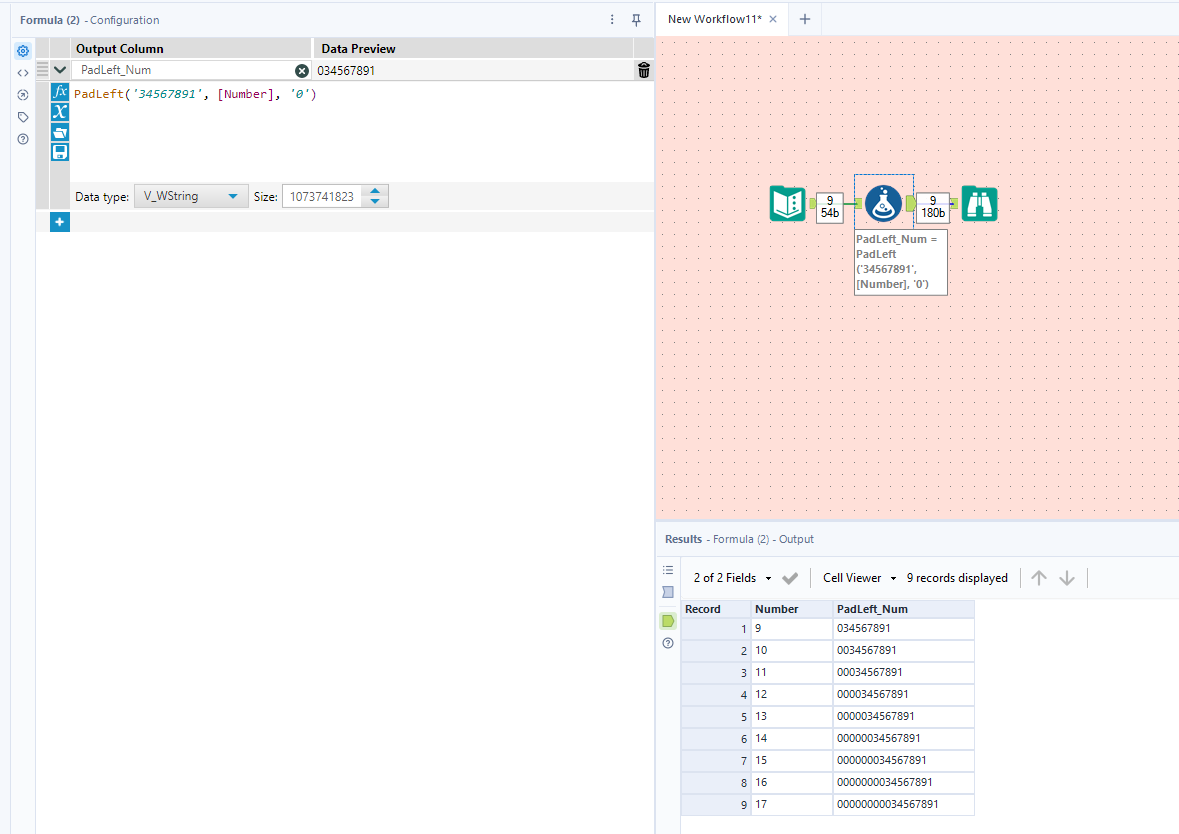Expand the Data type V_WString dropdown
Image resolution: width=1179 pixels, height=834 pixels.
[234, 195]
